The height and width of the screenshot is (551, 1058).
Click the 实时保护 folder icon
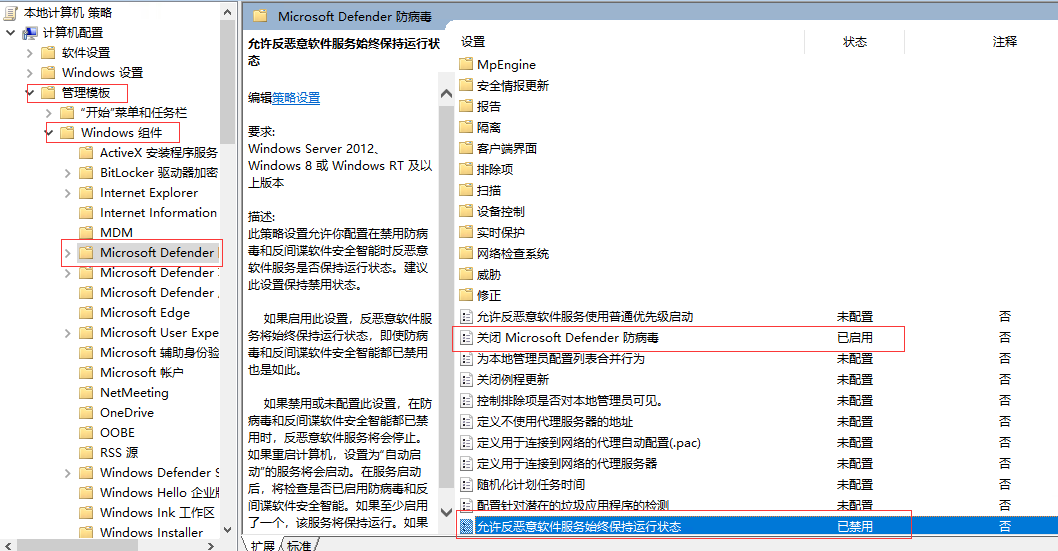[x=466, y=232]
